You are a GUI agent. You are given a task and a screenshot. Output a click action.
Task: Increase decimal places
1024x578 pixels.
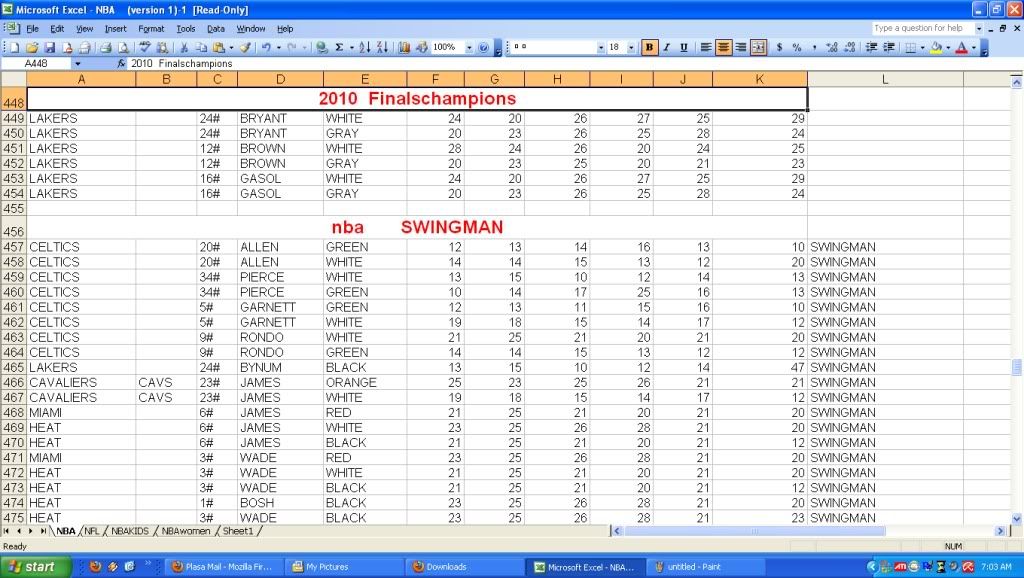coord(831,47)
